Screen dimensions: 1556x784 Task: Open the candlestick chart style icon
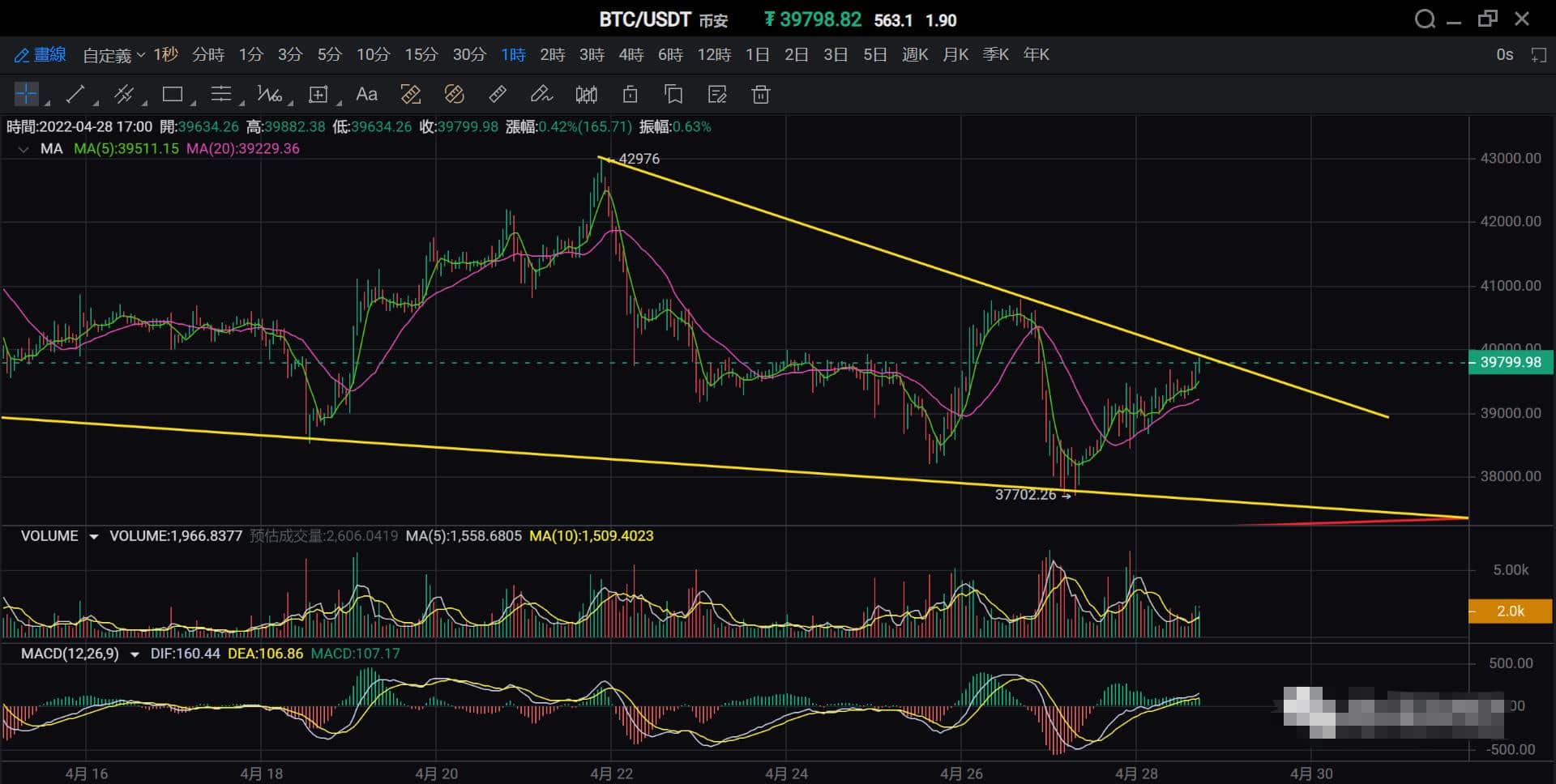586,95
